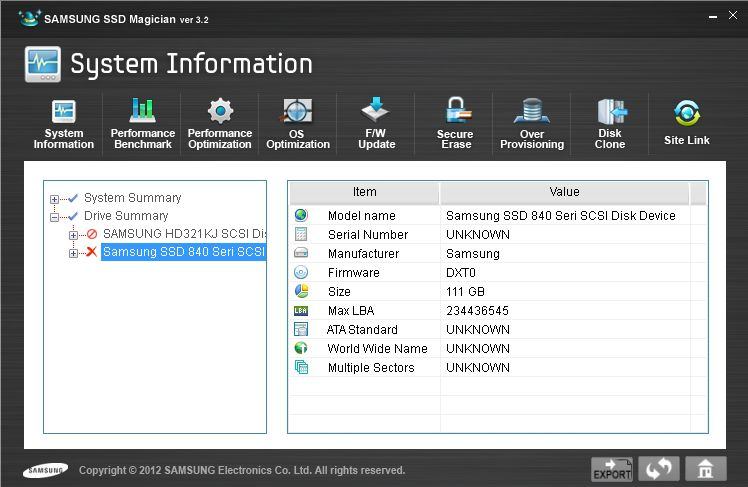Viewport: 748px width, 487px height.
Task: Click the Samsung logo in footer
Action: click(45, 470)
